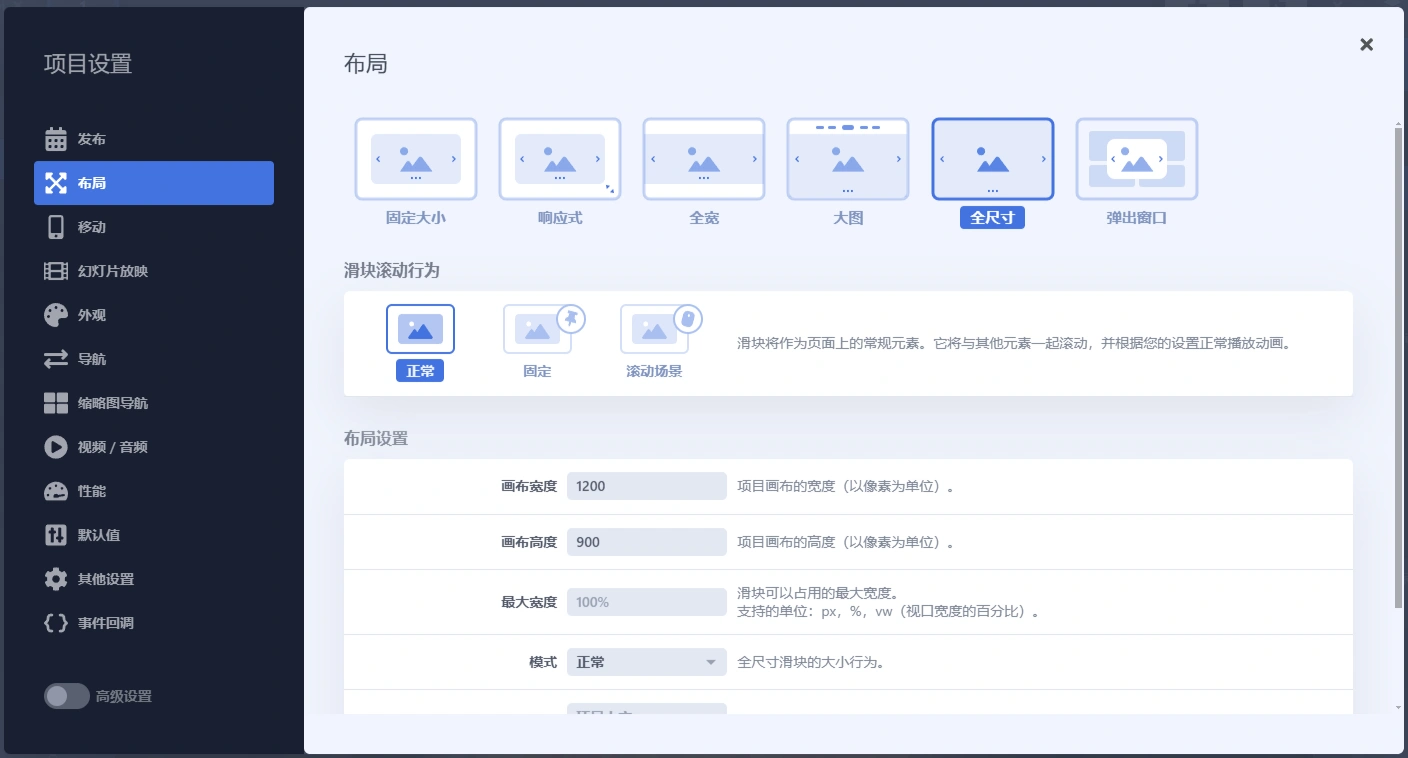Go to the 导航 settings tab

tap(90, 359)
